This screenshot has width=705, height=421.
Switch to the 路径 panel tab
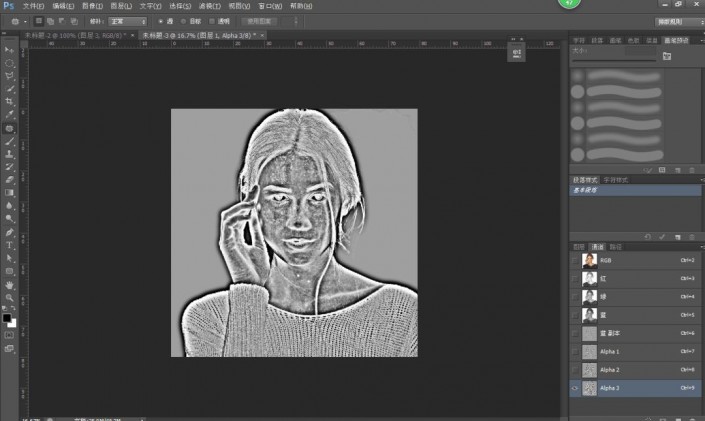(614, 245)
